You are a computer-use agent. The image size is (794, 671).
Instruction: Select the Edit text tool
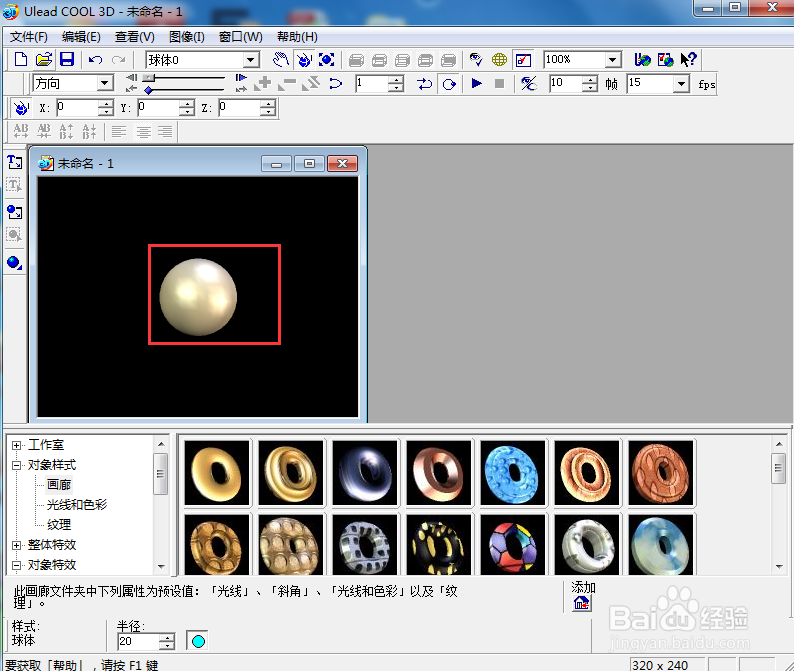click(x=15, y=185)
